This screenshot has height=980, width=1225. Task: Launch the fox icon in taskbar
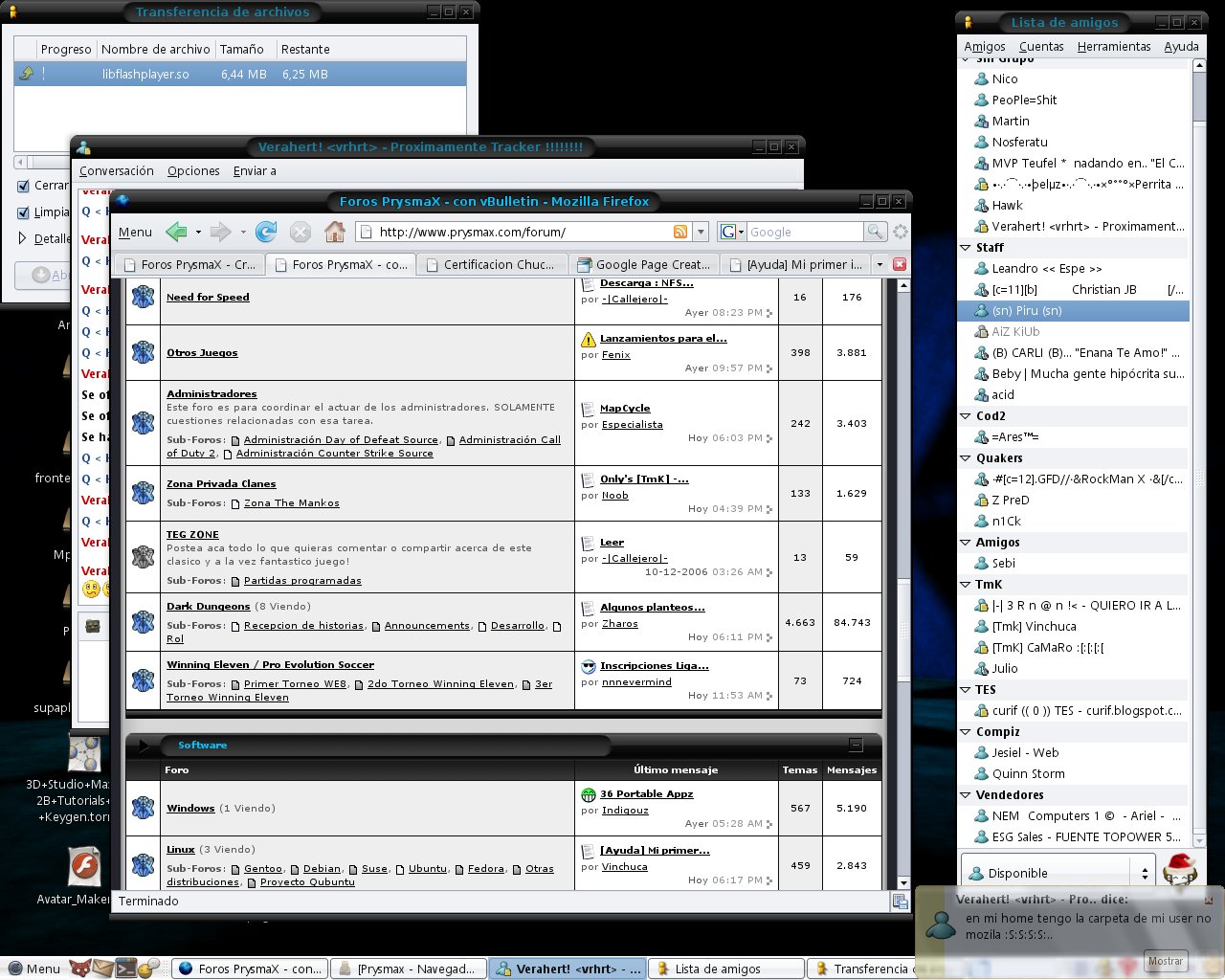point(80,969)
